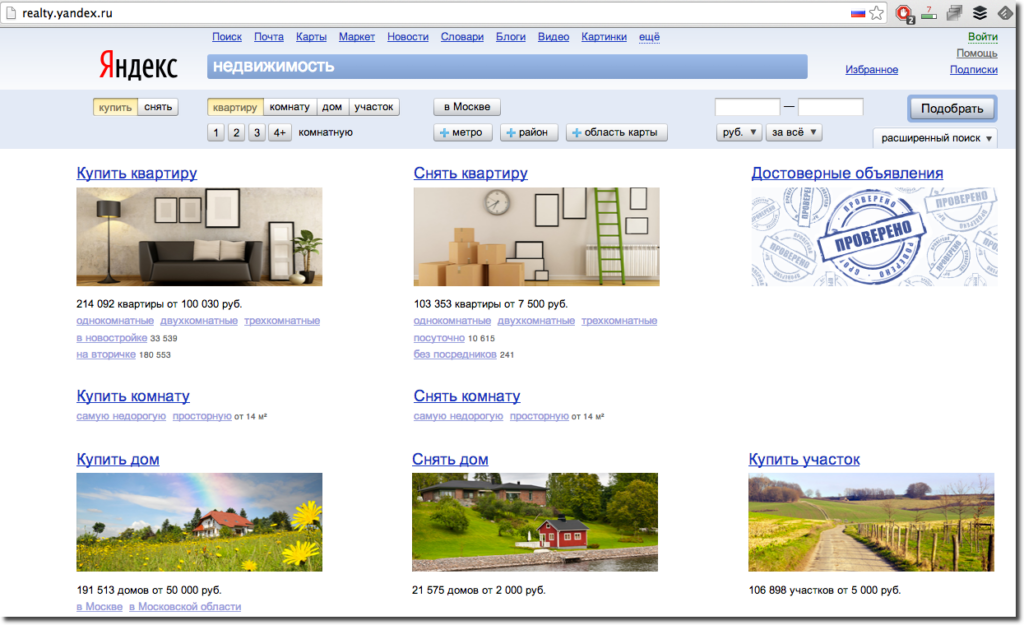Click the 'Снять дом' house photo
Image resolution: width=1024 pixels, height=625 pixels.
(x=535, y=522)
